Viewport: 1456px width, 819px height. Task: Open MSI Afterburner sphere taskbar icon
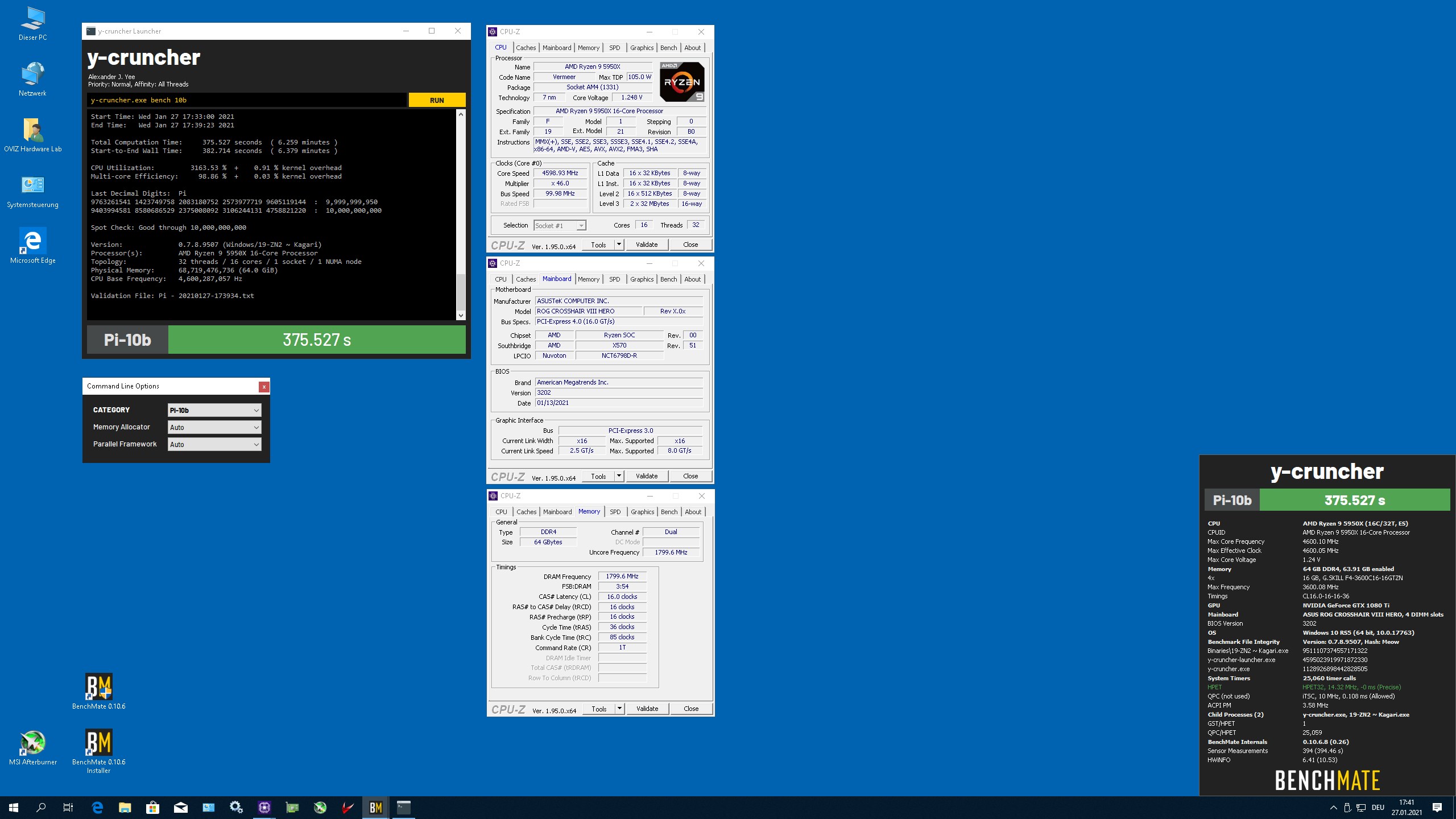pyautogui.click(x=320, y=808)
